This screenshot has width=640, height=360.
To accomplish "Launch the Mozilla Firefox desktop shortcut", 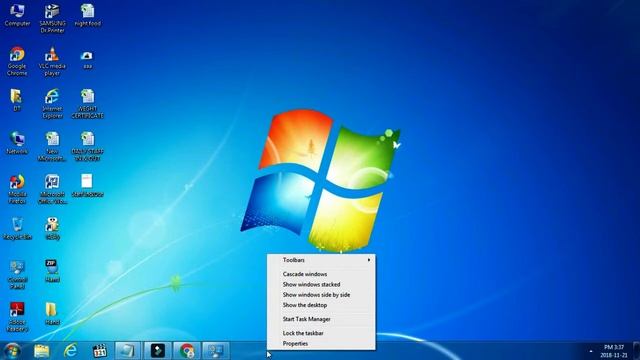I will (x=17, y=189).
